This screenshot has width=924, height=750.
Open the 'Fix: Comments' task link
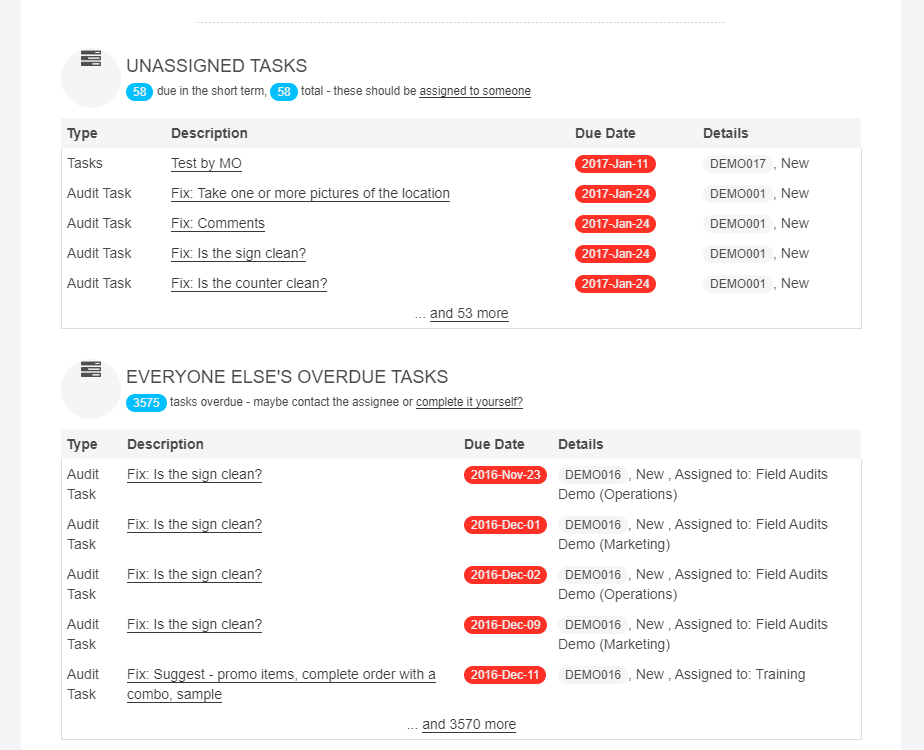point(217,223)
